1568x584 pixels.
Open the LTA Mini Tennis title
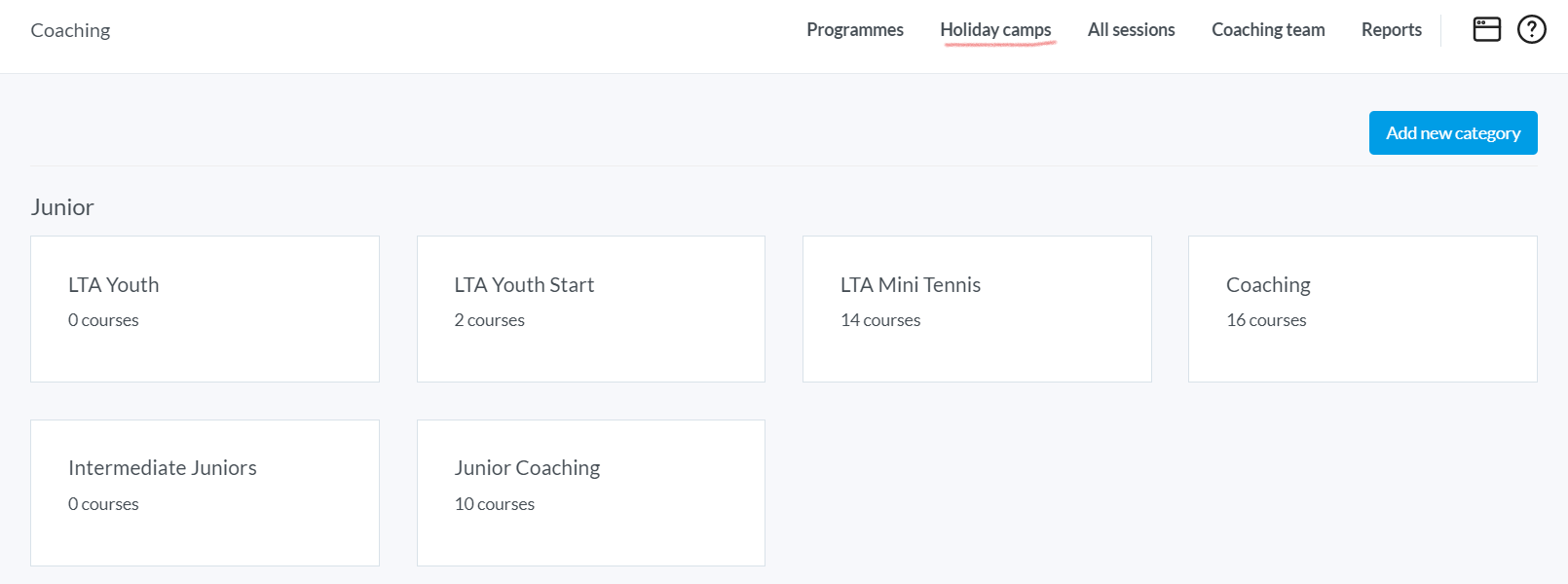[910, 285]
